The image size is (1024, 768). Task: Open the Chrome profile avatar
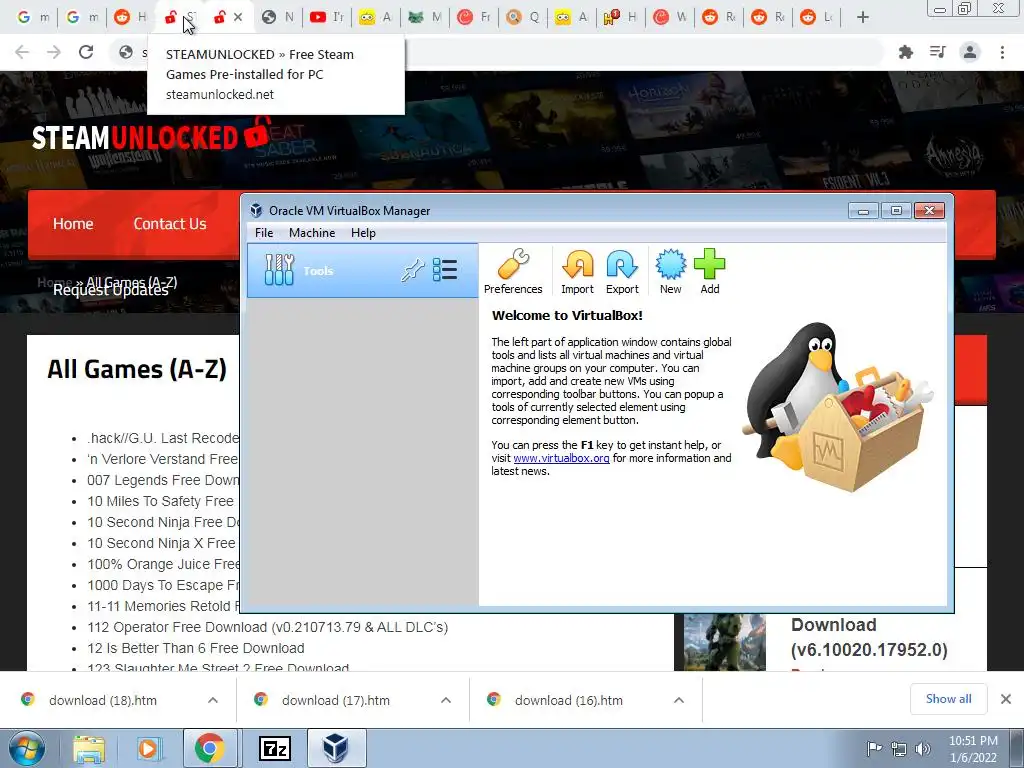coord(970,52)
